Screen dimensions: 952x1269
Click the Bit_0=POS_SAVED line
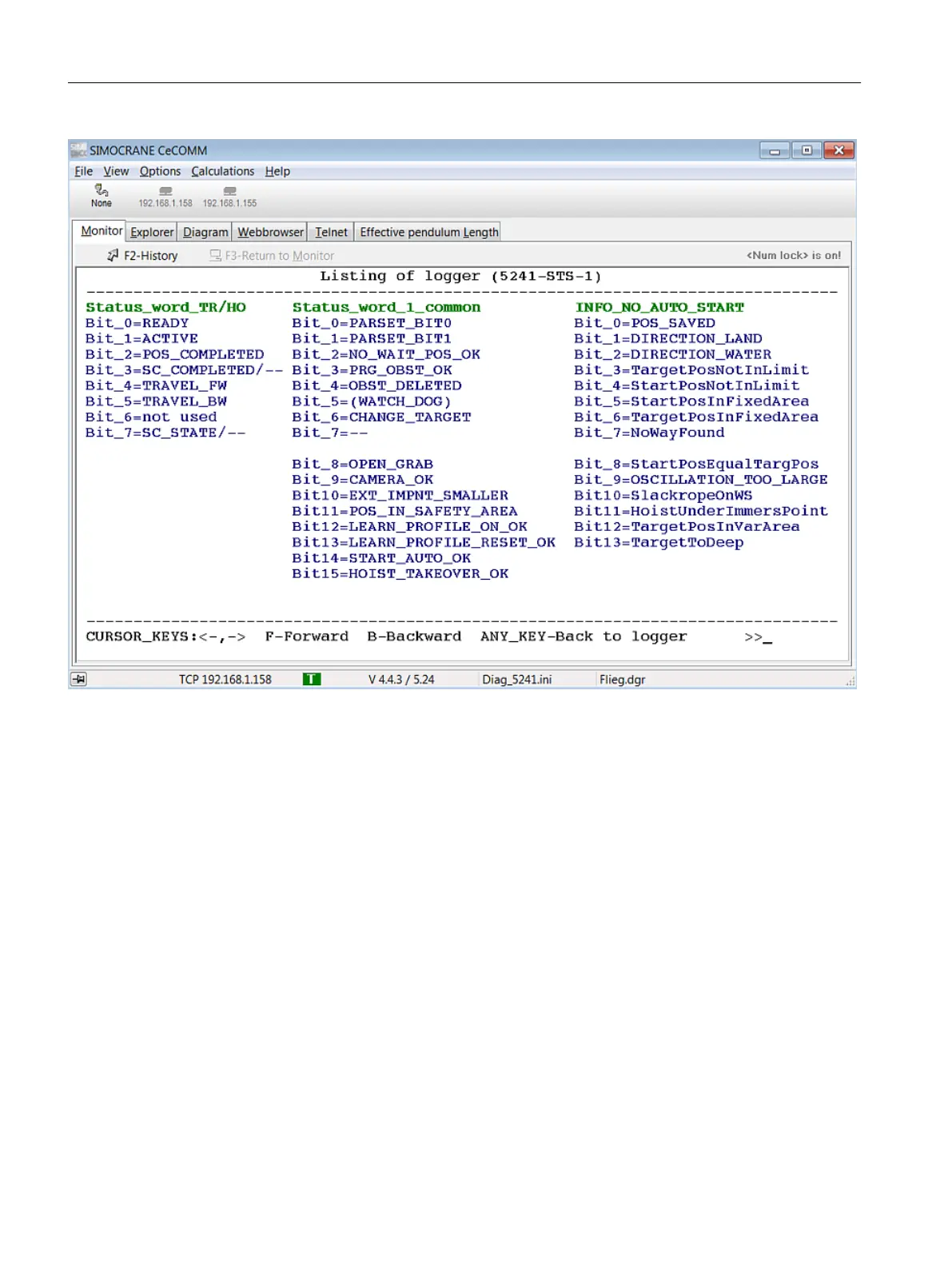[644, 323]
